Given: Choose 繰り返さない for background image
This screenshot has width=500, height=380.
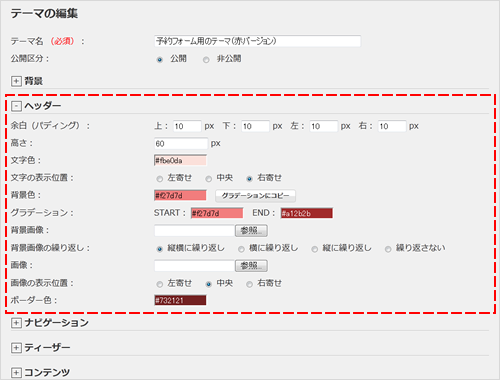Looking at the screenshot, I should click(388, 249).
